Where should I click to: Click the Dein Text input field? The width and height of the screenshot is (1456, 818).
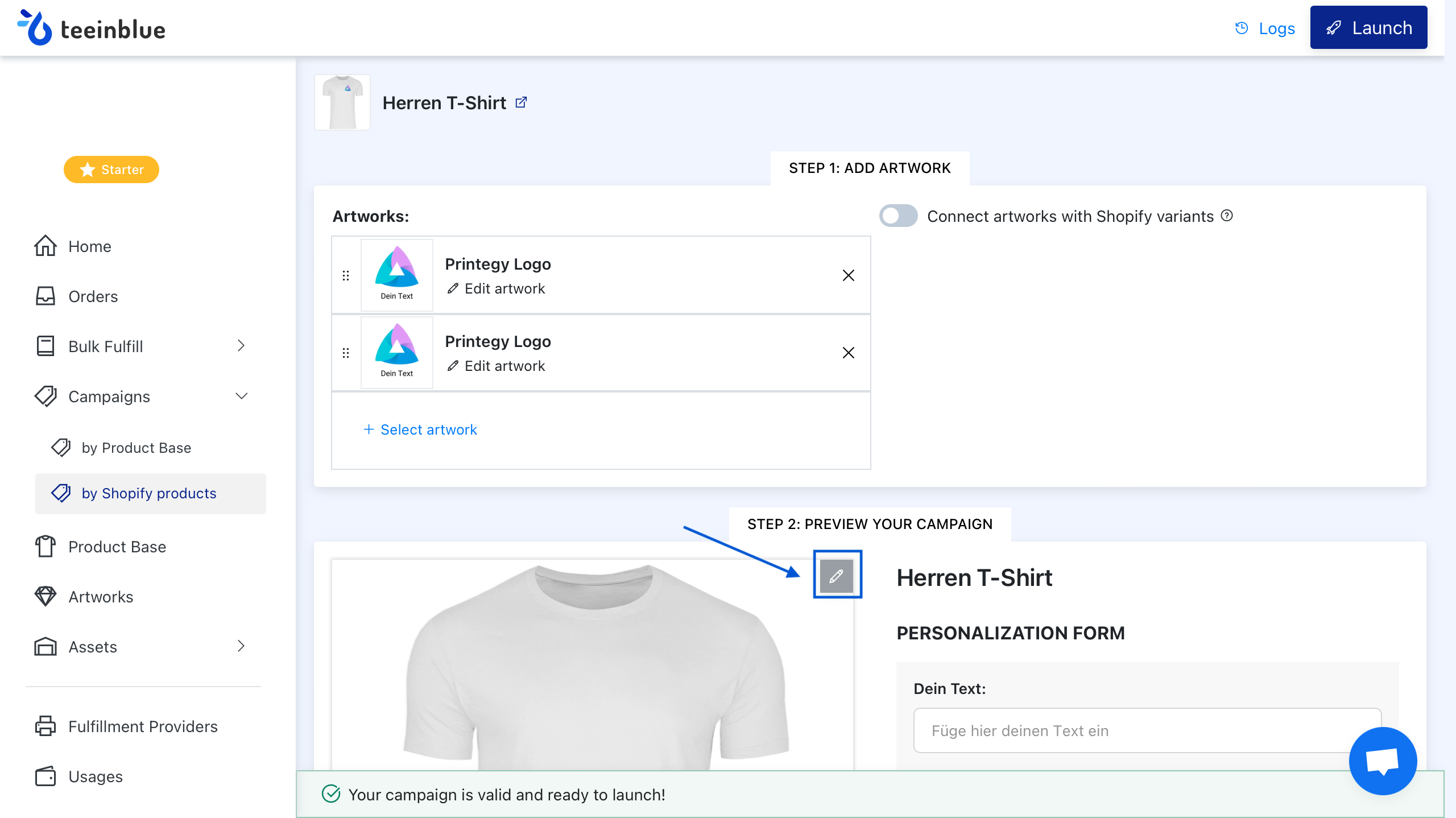(x=1148, y=730)
